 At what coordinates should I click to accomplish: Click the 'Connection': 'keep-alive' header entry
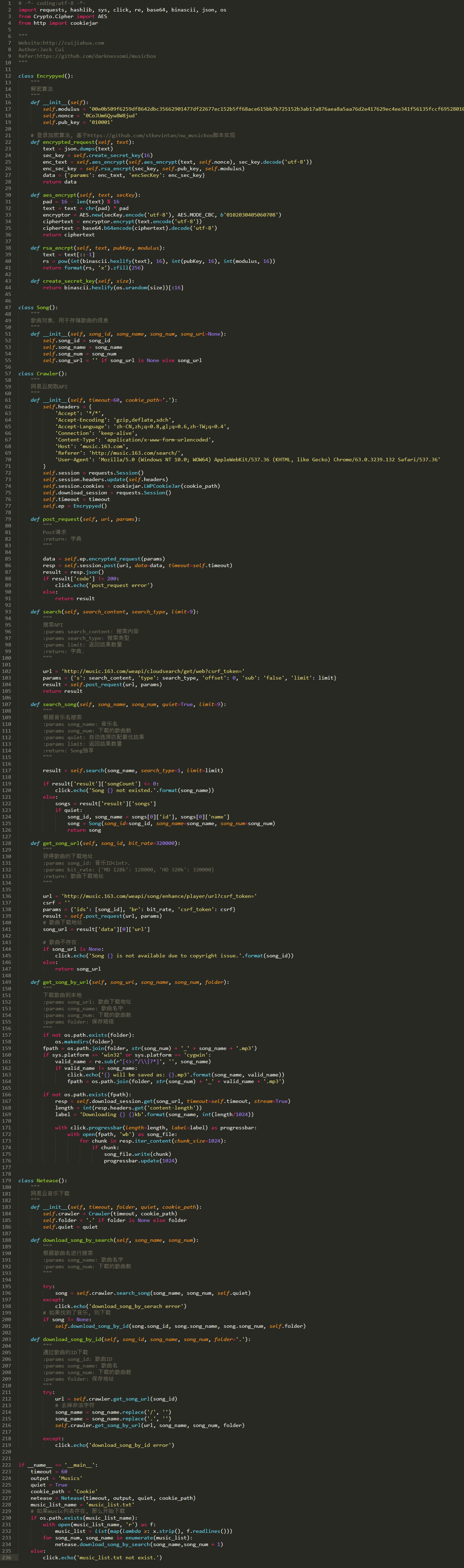96,433
